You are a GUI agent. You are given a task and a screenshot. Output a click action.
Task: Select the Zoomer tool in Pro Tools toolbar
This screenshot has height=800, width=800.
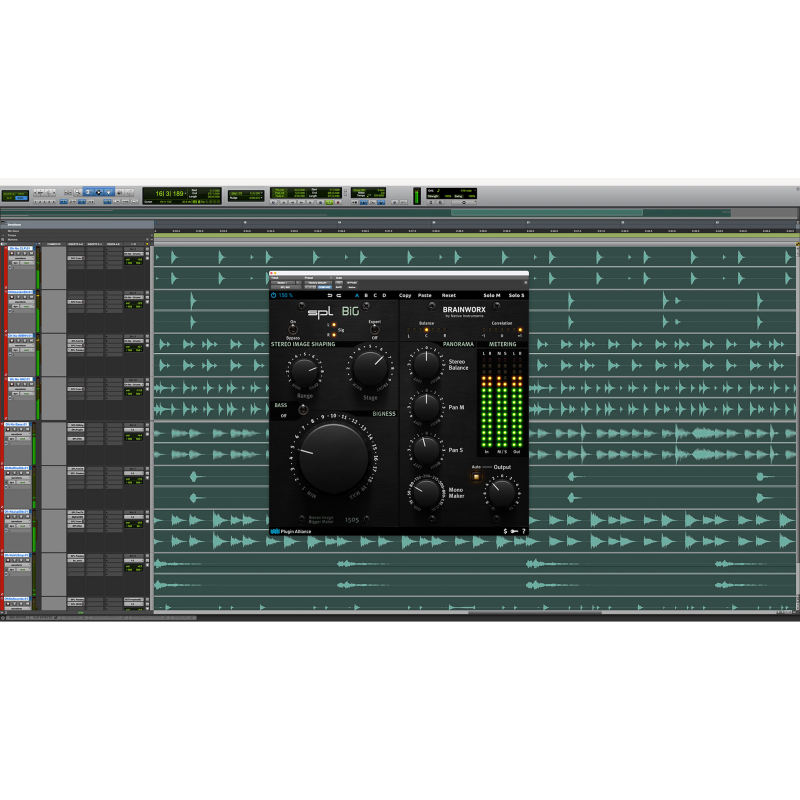point(77,192)
